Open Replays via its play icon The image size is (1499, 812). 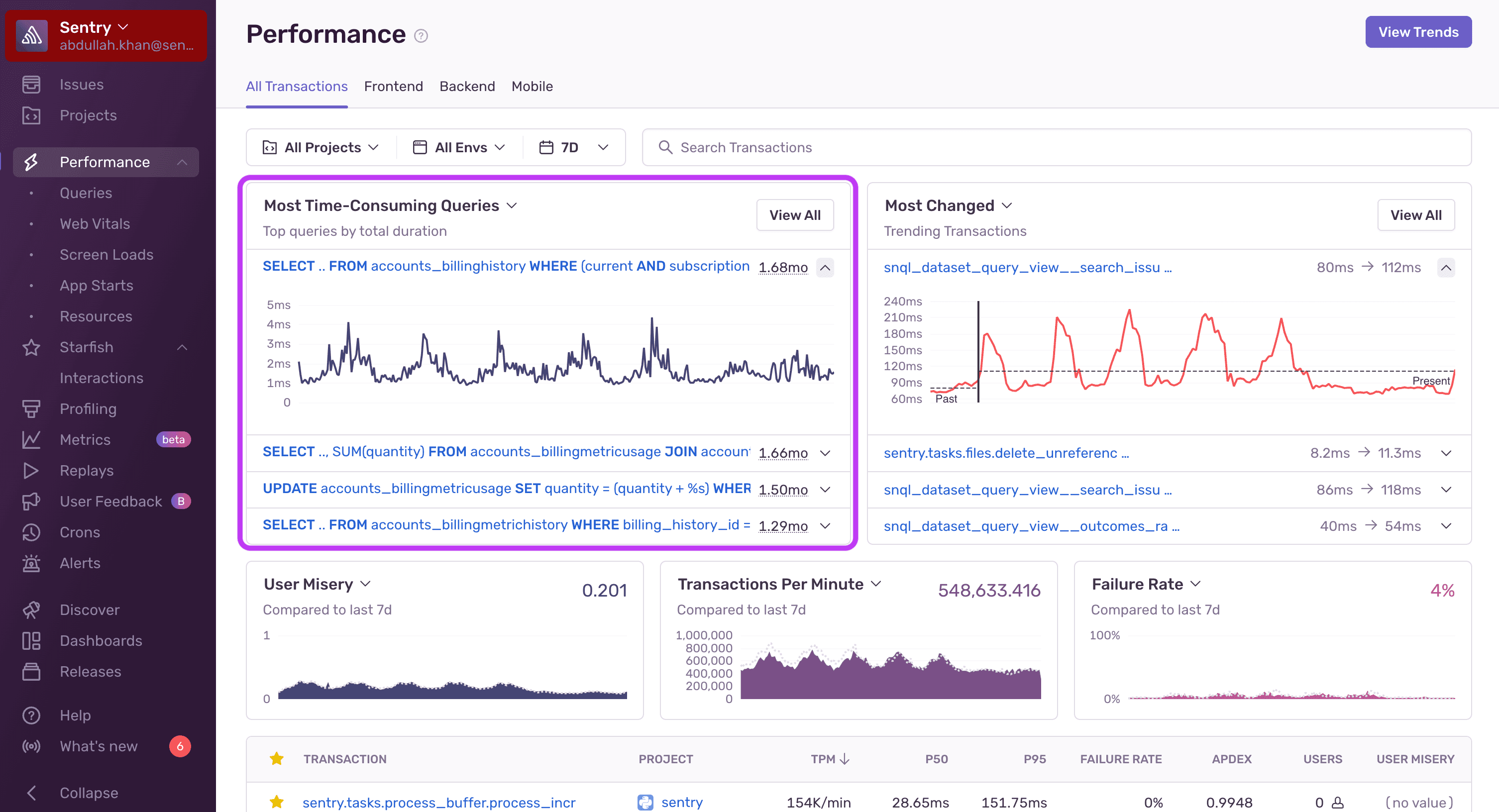tap(32, 471)
